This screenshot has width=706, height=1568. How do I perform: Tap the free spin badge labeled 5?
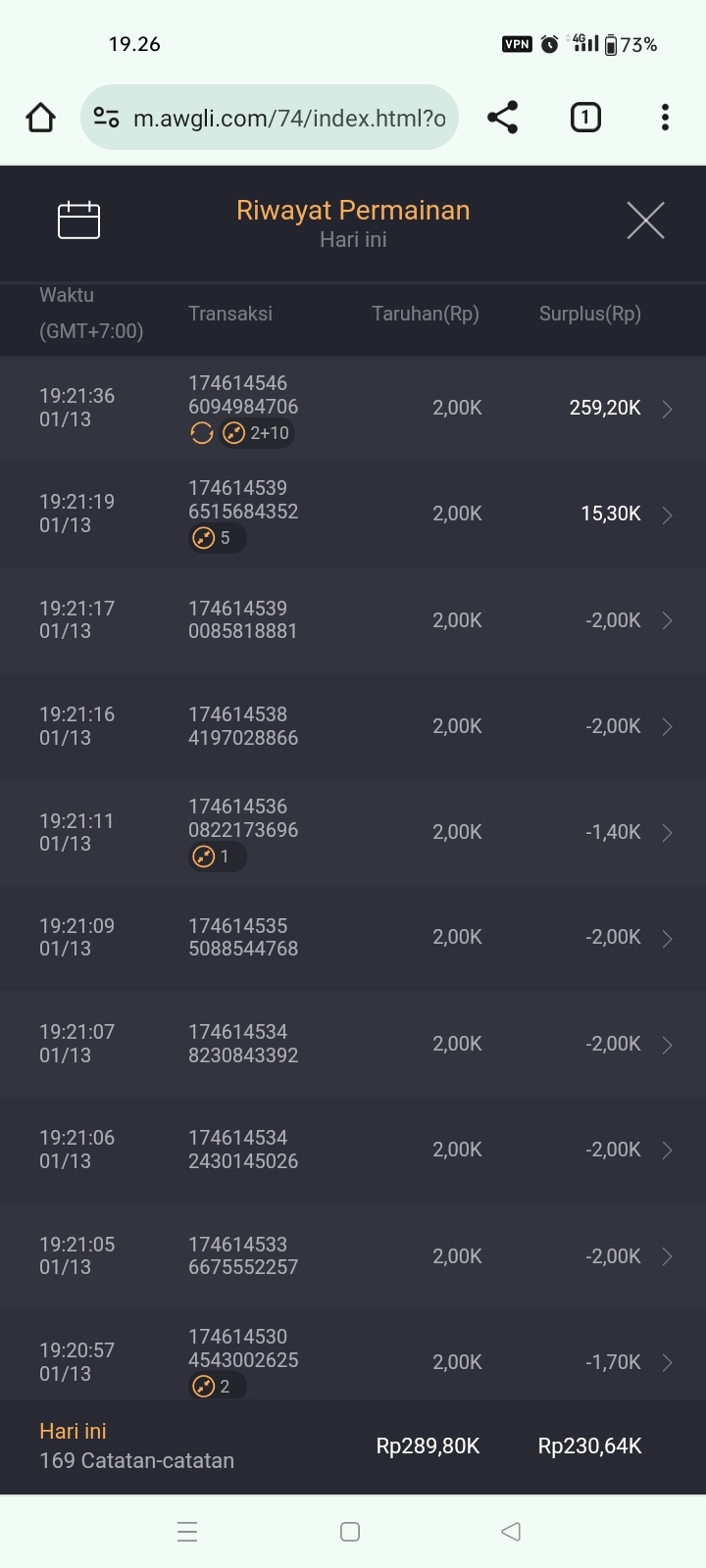[217, 538]
